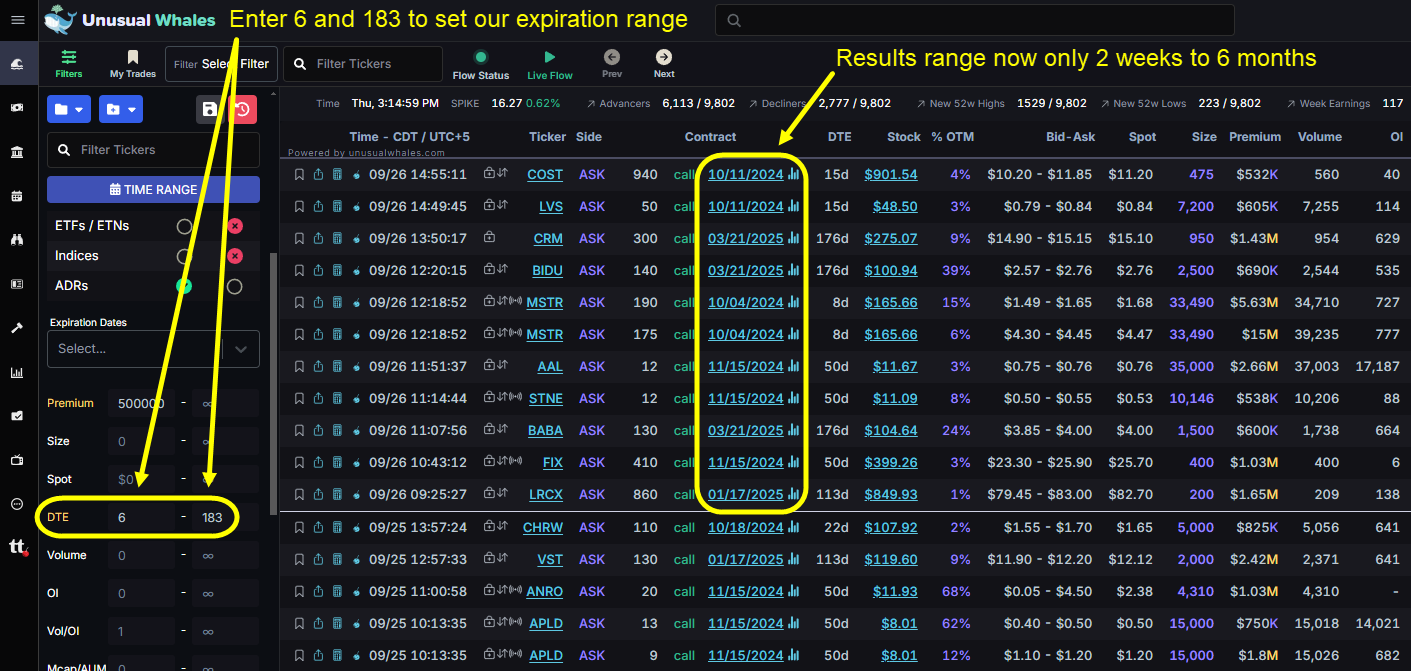Click whale icon on the AAL row
1411x671 pixels.
coord(356,366)
